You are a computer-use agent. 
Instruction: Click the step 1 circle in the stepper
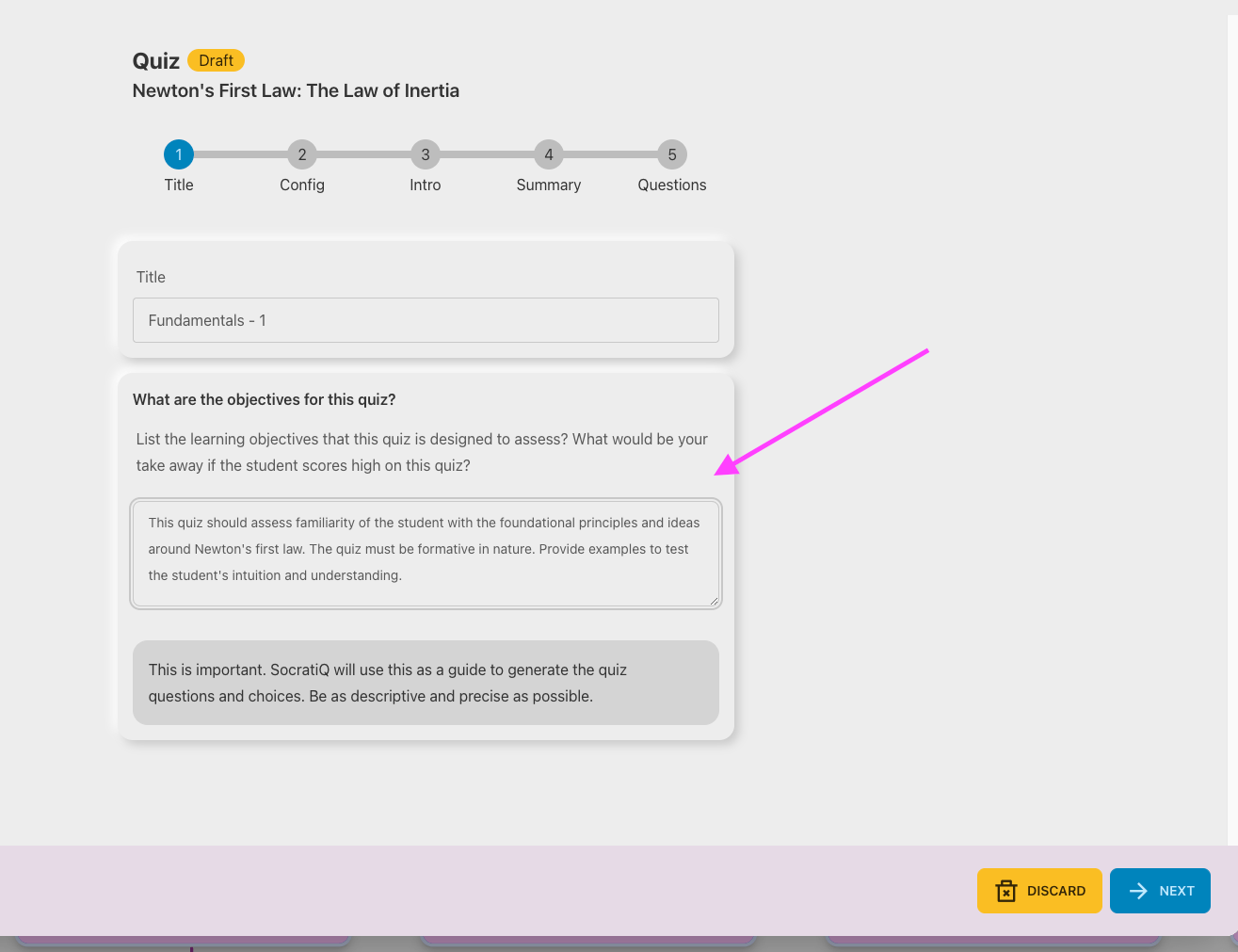pyautogui.click(x=179, y=154)
